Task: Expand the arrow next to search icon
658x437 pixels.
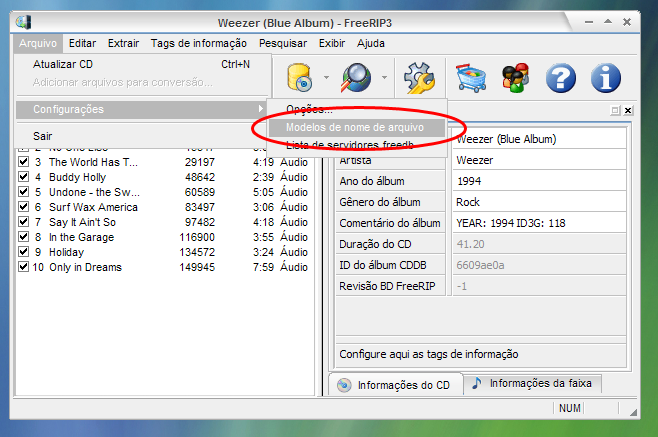Action: (384, 78)
